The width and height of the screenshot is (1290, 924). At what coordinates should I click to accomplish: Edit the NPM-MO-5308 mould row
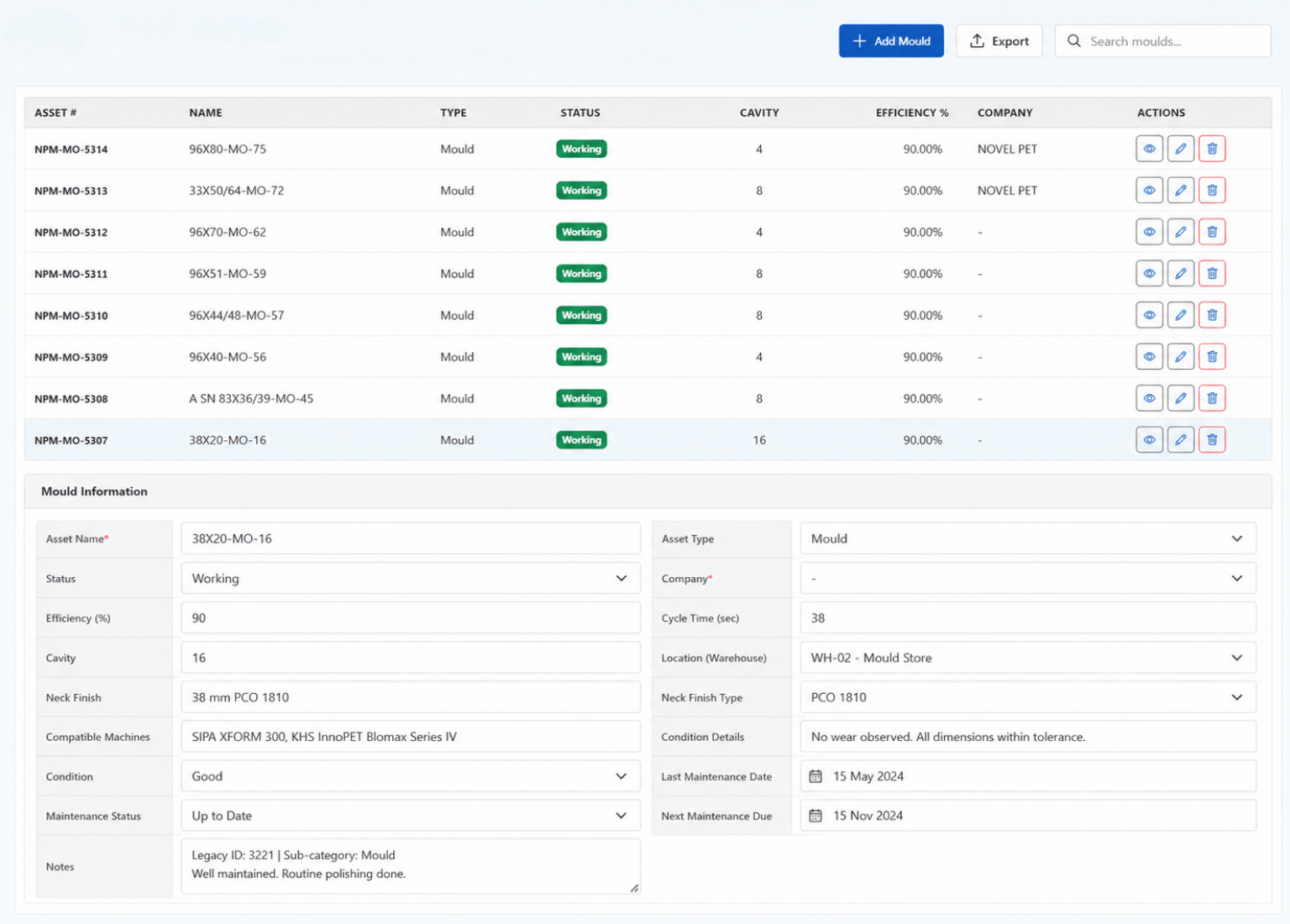(x=1180, y=398)
